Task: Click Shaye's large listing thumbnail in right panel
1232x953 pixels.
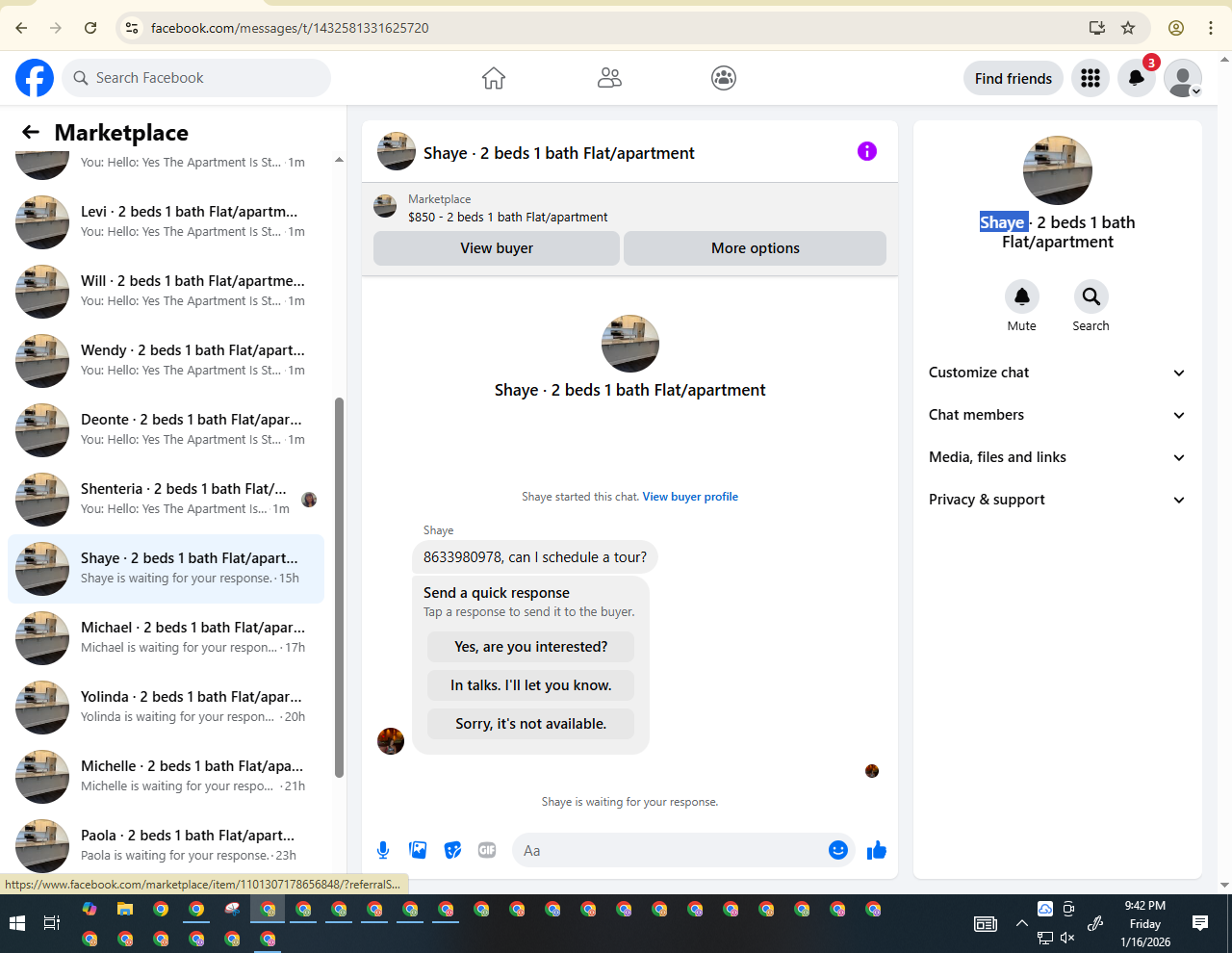Action: click(1058, 170)
